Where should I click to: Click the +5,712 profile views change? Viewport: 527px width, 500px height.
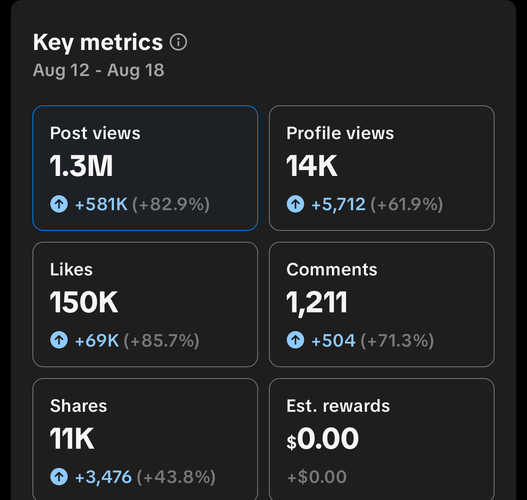(338, 205)
